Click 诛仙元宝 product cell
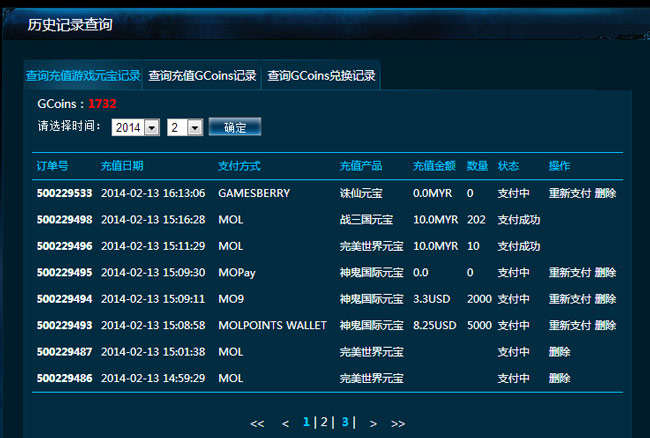Screen dimensions: 650x438 pyautogui.click(x=361, y=193)
